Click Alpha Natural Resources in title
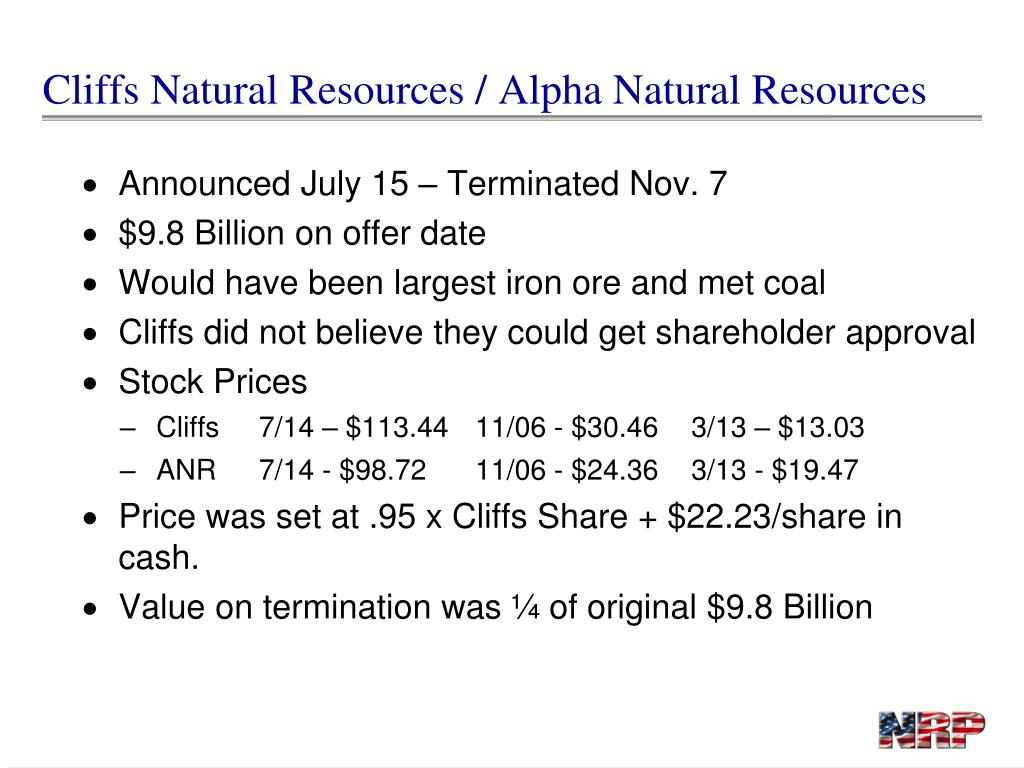This screenshot has width=1024, height=768. click(x=712, y=89)
